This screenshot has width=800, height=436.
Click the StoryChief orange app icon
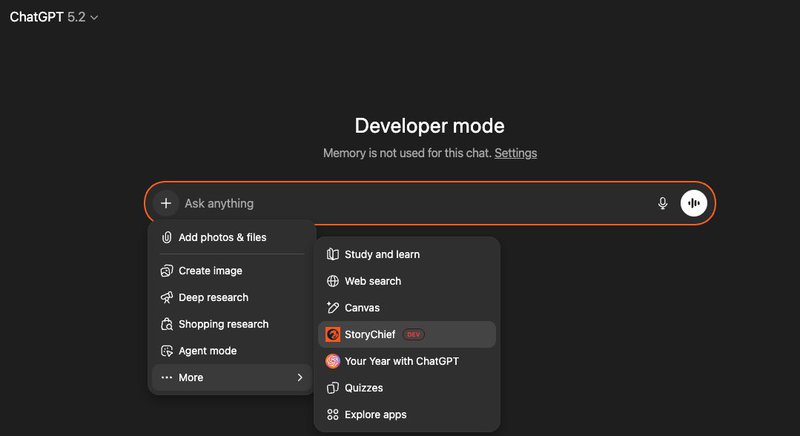click(x=333, y=335)
